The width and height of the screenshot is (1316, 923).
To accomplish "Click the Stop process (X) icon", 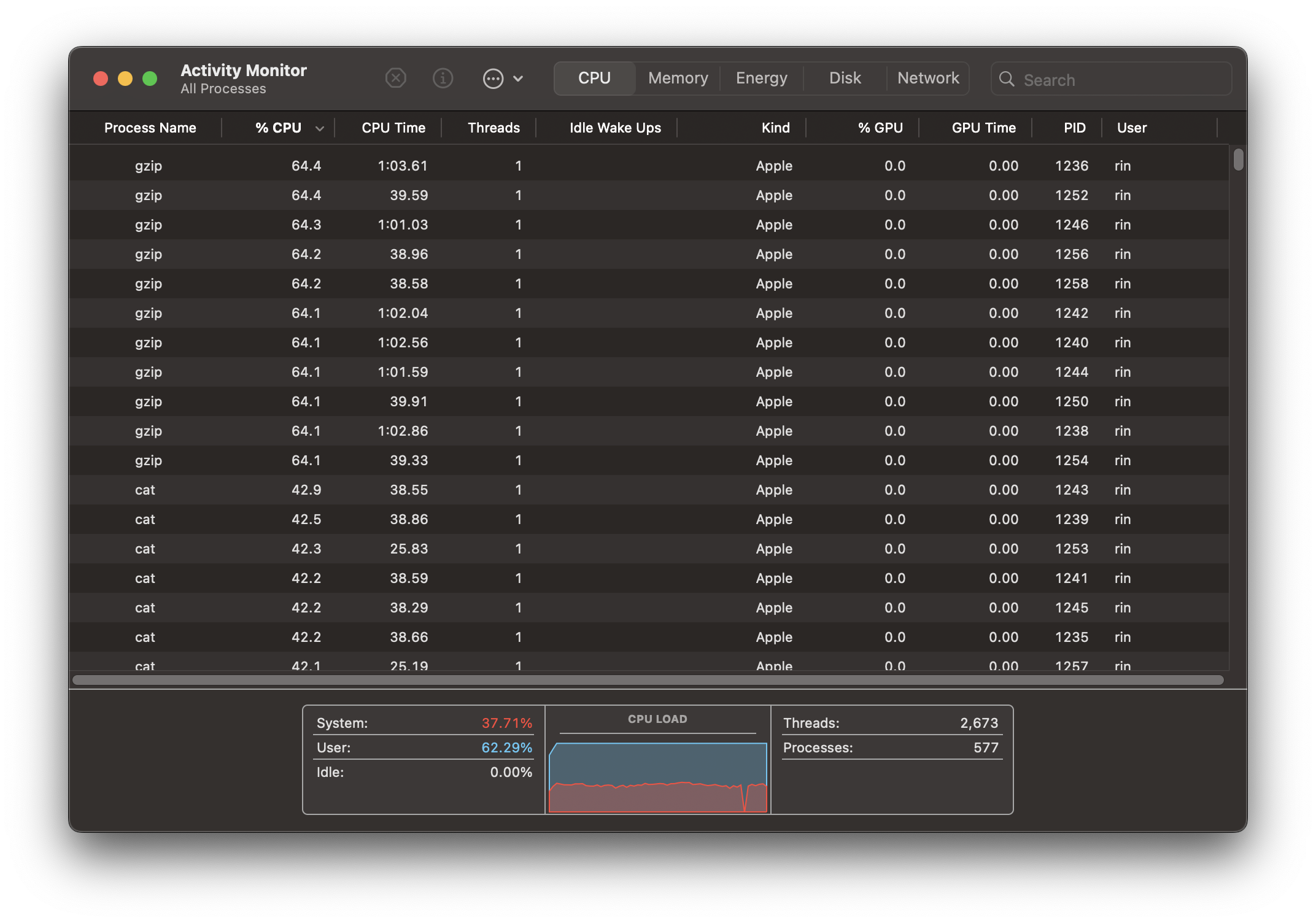I will (x=396, y=79).
